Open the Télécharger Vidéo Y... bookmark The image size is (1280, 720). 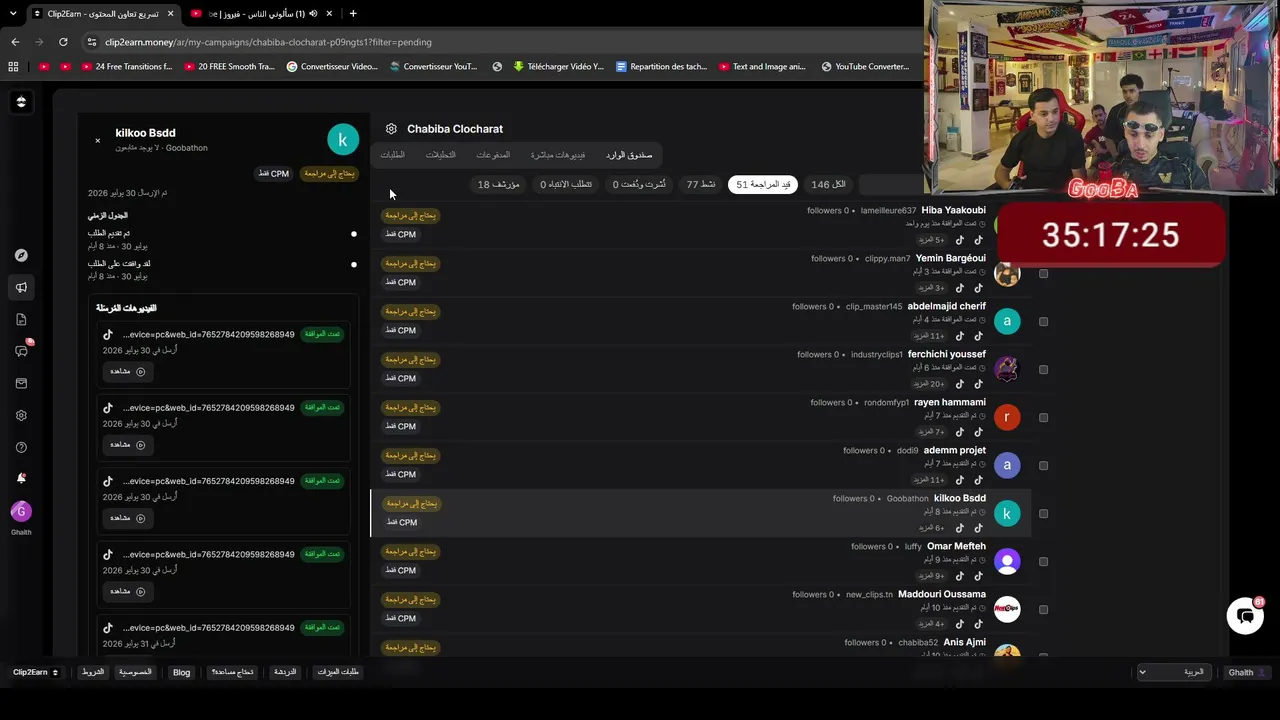tap(558, 67)
